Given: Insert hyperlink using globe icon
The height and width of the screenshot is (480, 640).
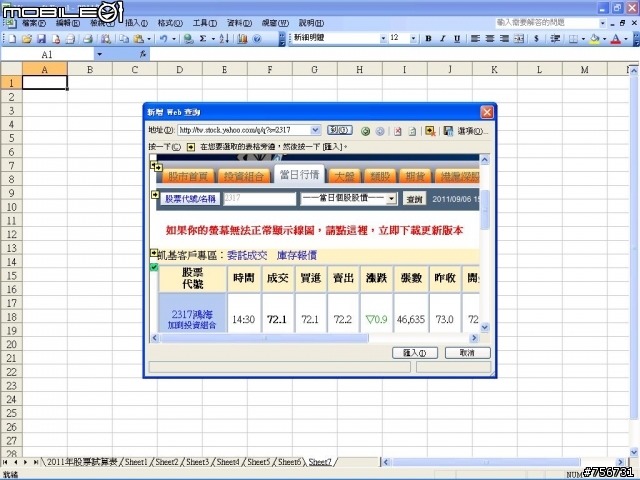Looking at the screenshot, I should (188, 39).
